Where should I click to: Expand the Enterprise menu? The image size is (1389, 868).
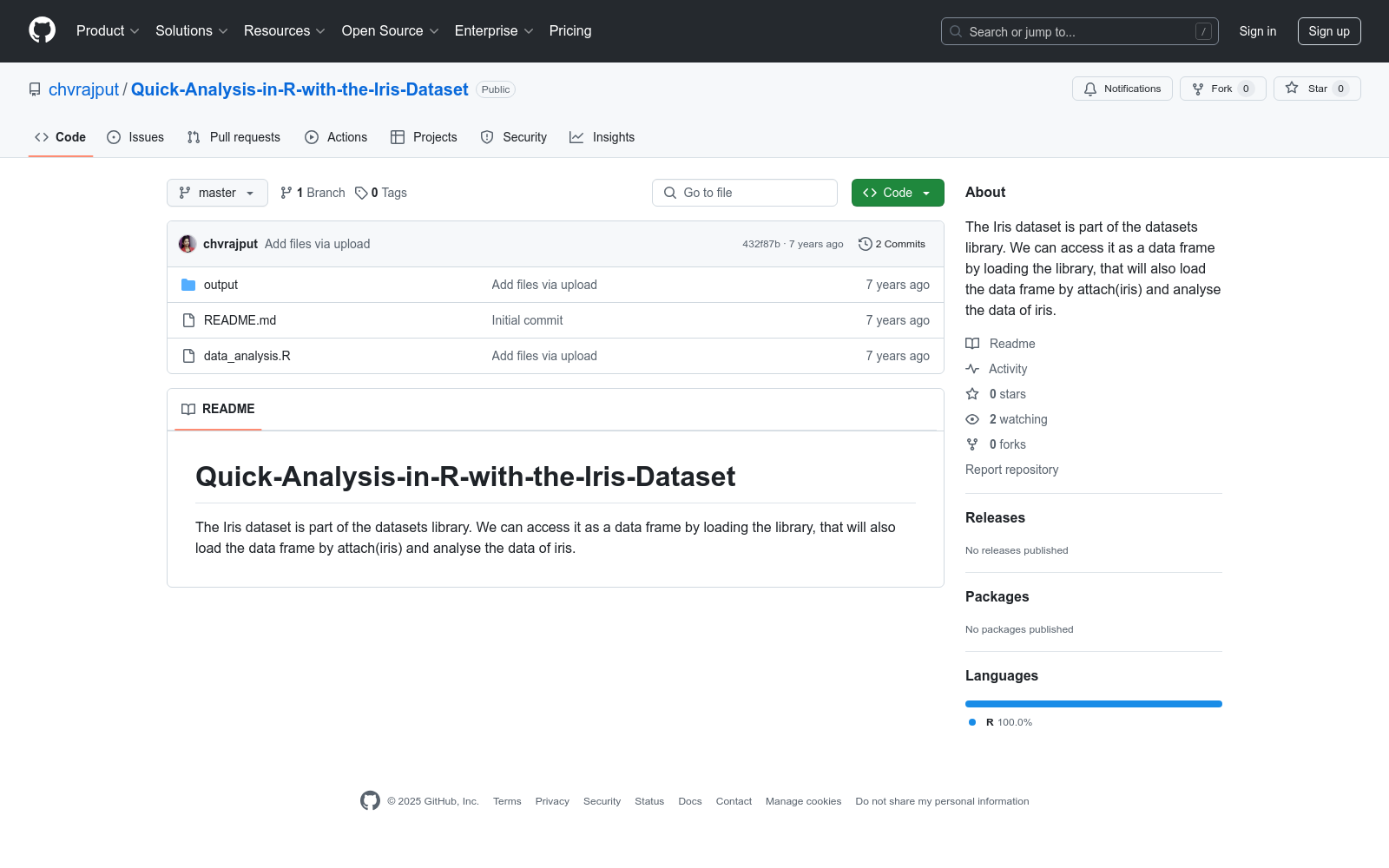pyautogui.click(x=494, y=31)
